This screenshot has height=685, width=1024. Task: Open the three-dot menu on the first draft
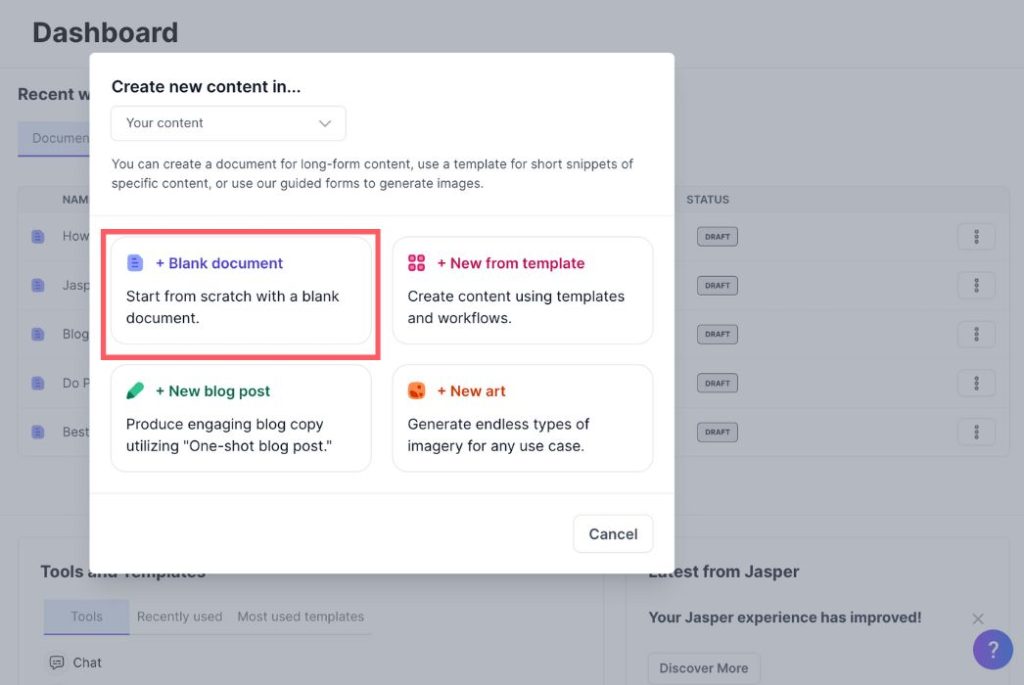[976, 236]
